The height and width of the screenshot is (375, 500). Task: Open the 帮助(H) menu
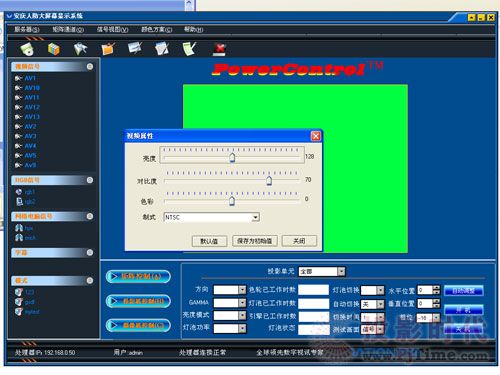[x=193, y=29]
